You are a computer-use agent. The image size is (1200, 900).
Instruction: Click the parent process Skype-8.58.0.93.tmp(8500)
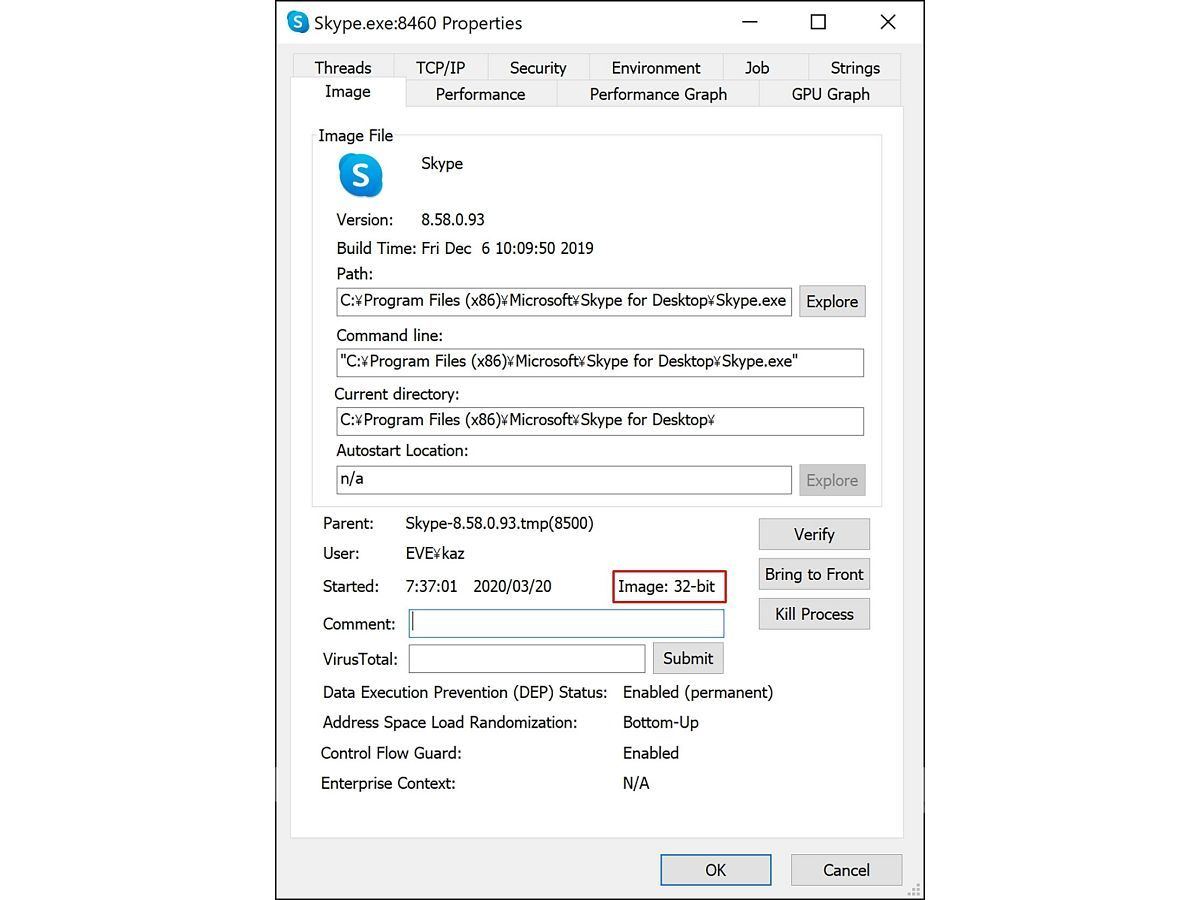[x=499, y=523]
